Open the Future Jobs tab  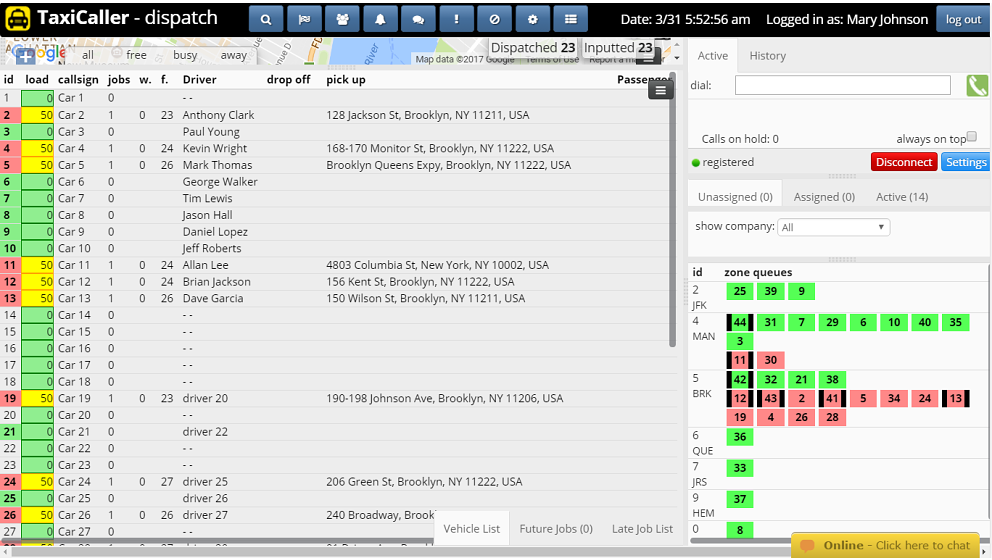click(555, 529)
